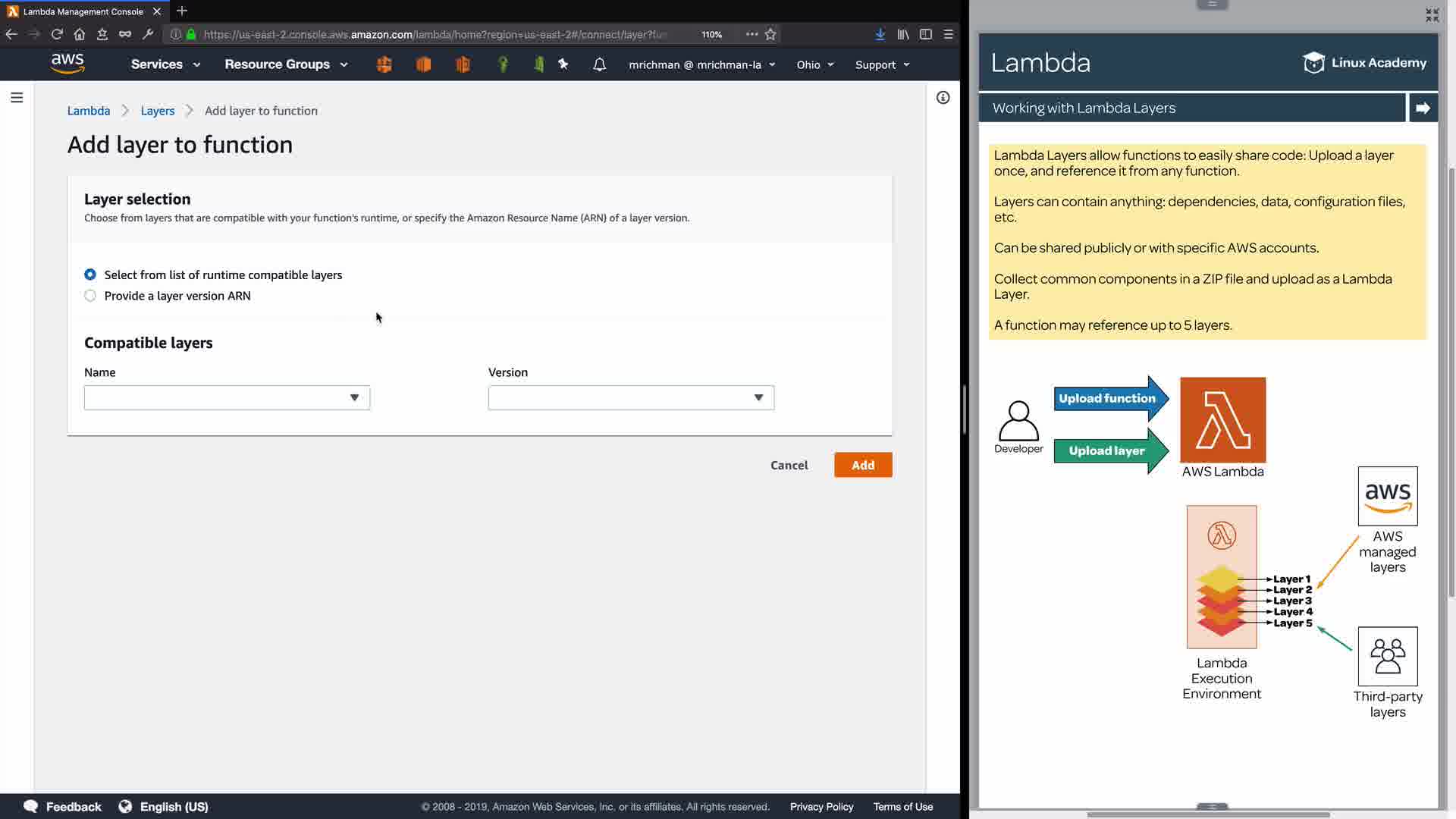Reload the browser page

(x=57, y=34)
